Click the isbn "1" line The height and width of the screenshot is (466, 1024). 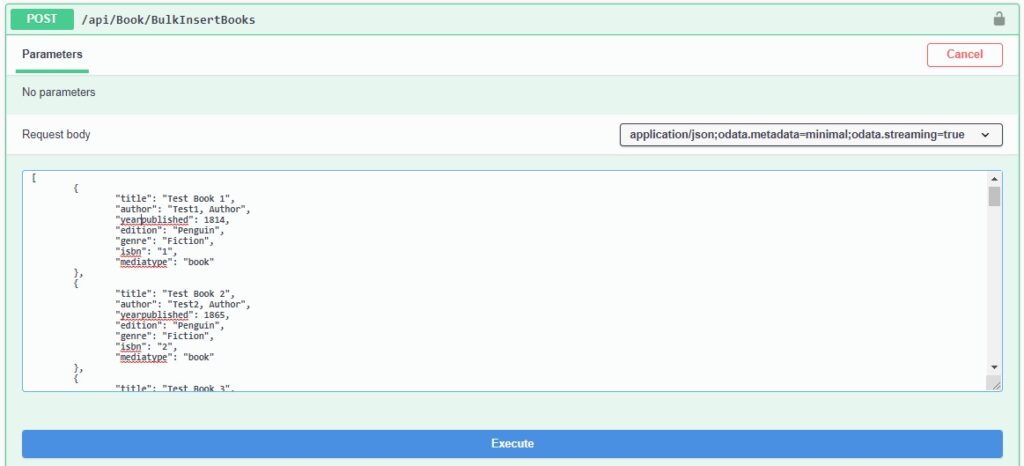point(146,251)
